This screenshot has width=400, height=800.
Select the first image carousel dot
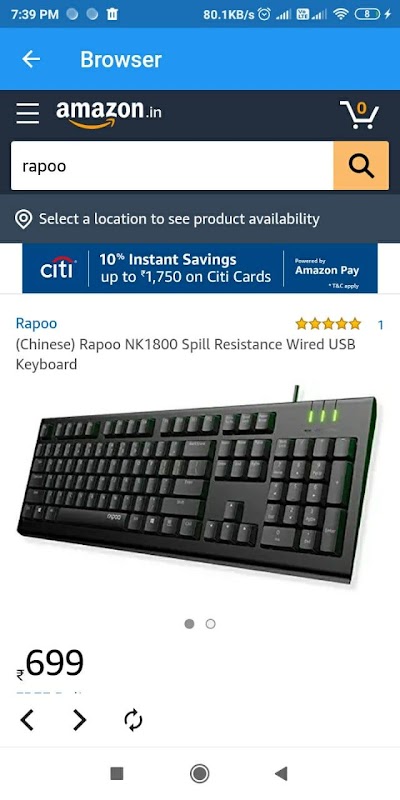[x=189, y=624]
